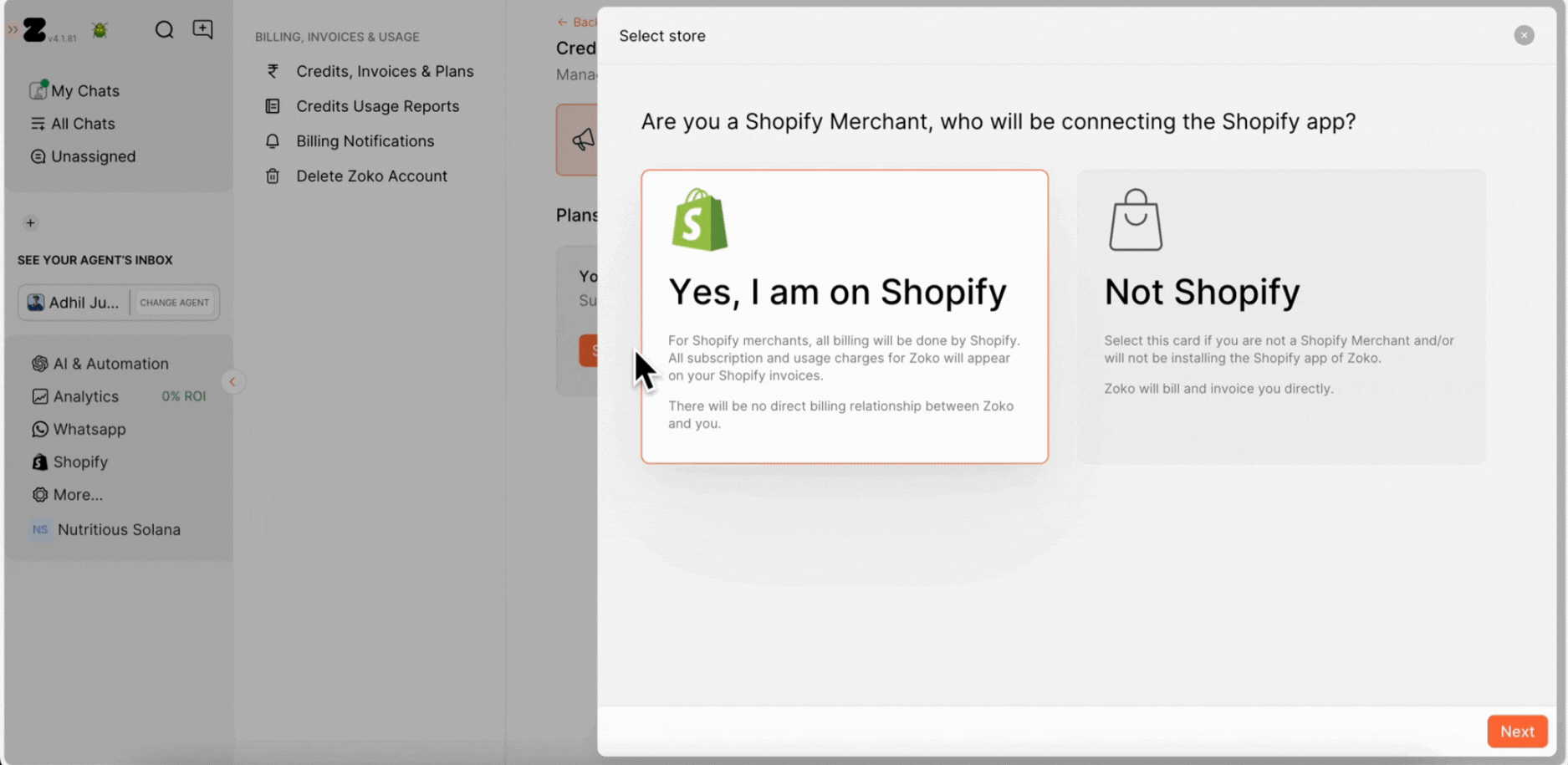Click the 'BILLING, INVOICES & USAGE' header

click(337, 37)
